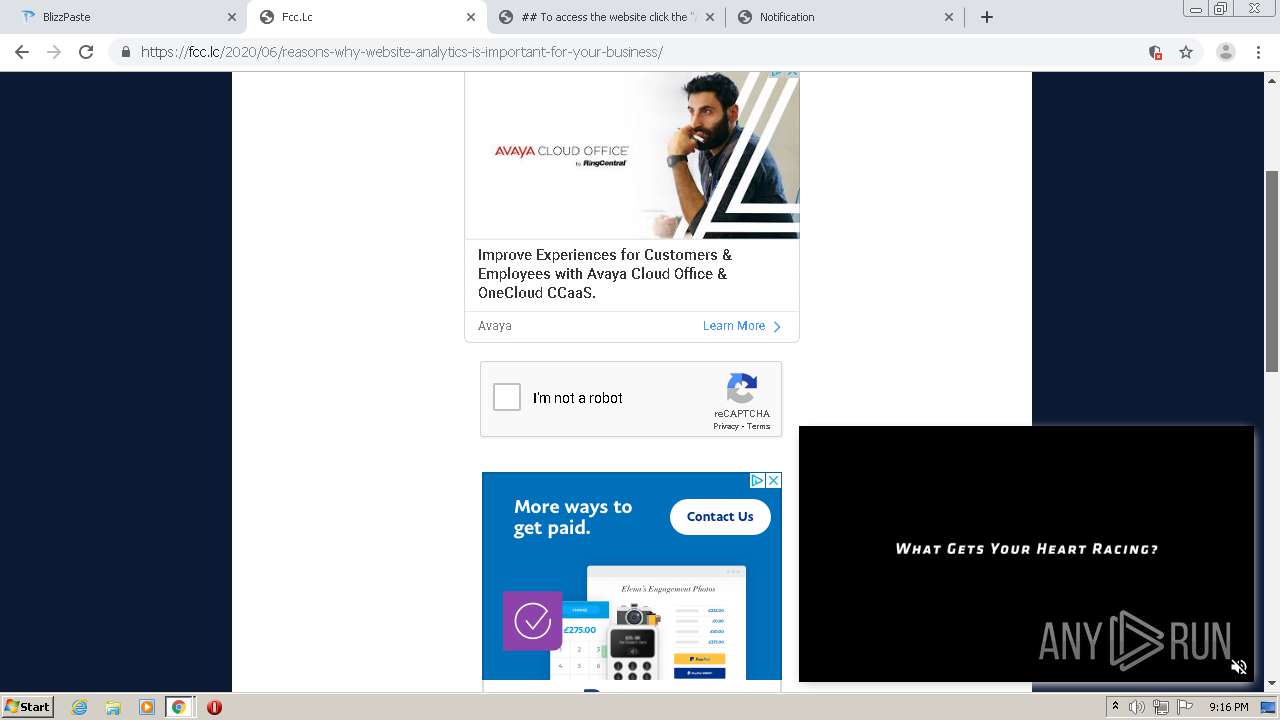This screenshot has height=720, width=1280.
Task: Reload the current page
Action: [x=86, y=52]
